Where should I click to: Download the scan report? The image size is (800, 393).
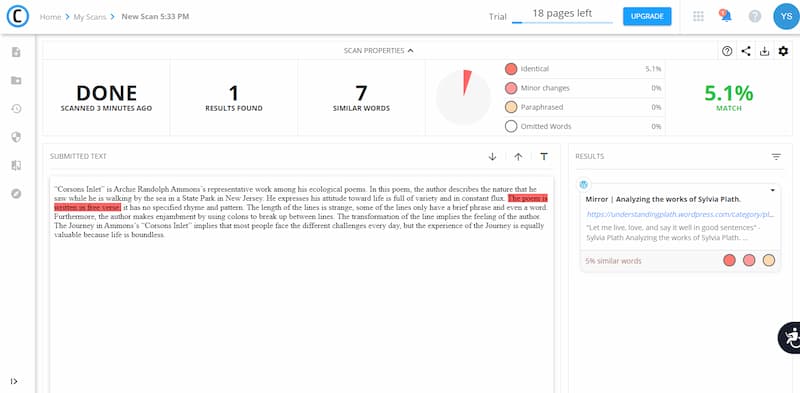(x=764, y=51)
